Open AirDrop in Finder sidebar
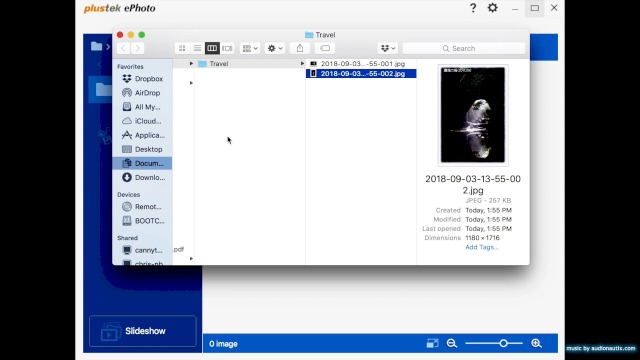640x360 pixels. pyautogui.click(x=142, y=93)
